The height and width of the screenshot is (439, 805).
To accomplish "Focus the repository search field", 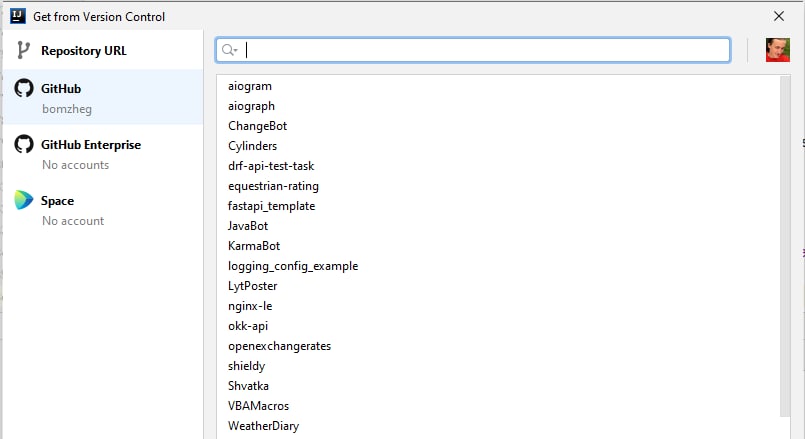I will pyautogui.click(x=473, y=50).
